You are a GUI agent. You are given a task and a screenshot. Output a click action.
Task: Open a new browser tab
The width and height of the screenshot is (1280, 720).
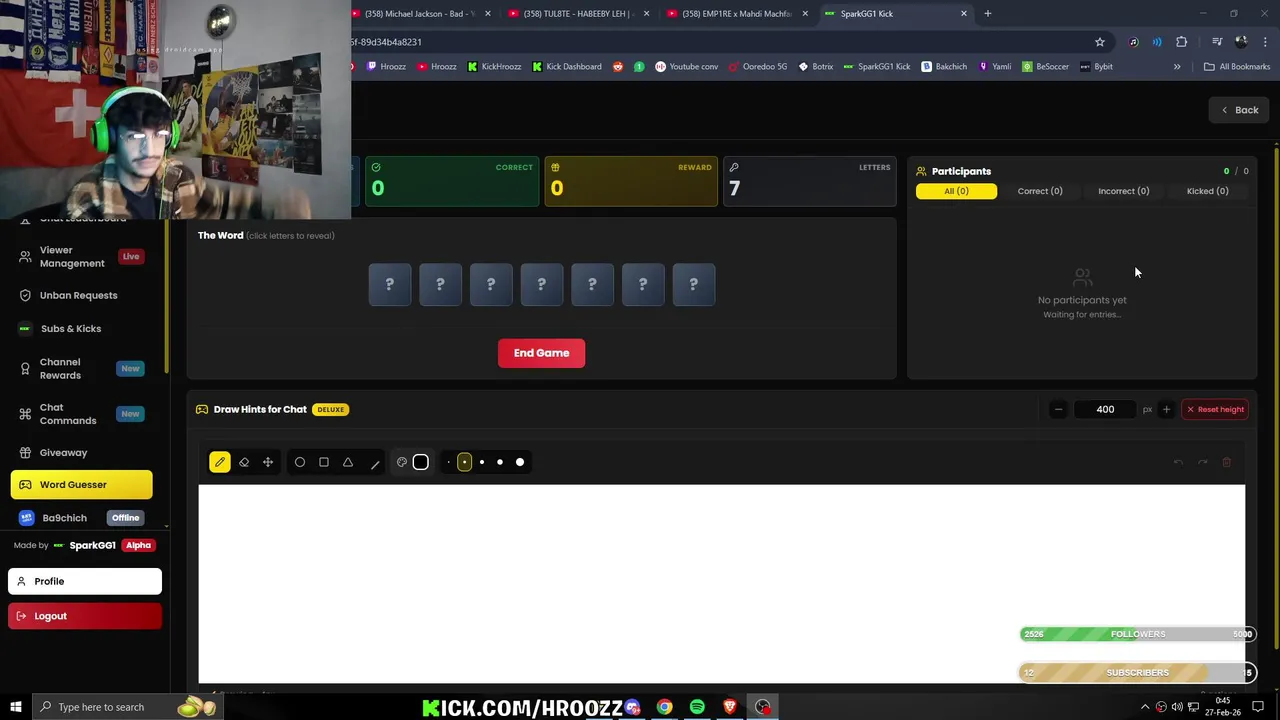click(x=988, y=14)
